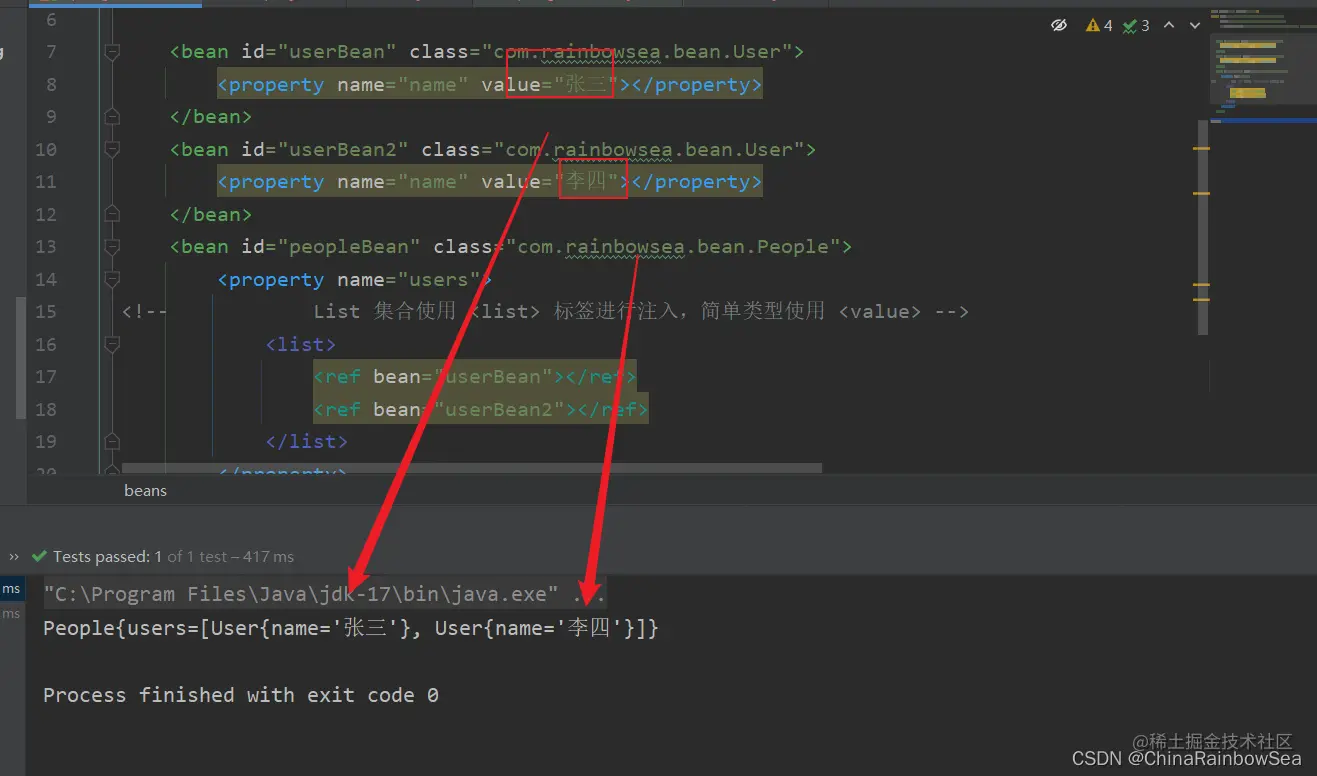Click the userBean opening bean tag code on line 7
The width and height of the screenshot is (1317, 776).
(487, 51)
